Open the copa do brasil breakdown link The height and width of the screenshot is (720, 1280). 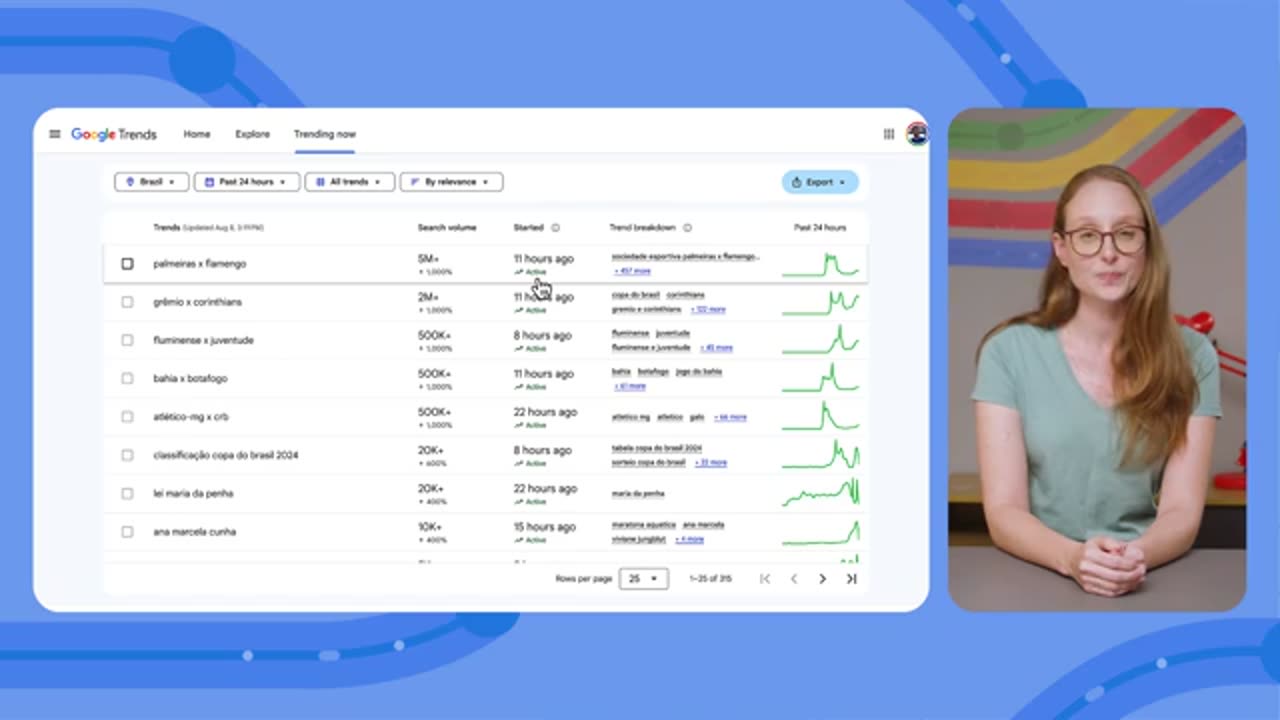(635, 295)
